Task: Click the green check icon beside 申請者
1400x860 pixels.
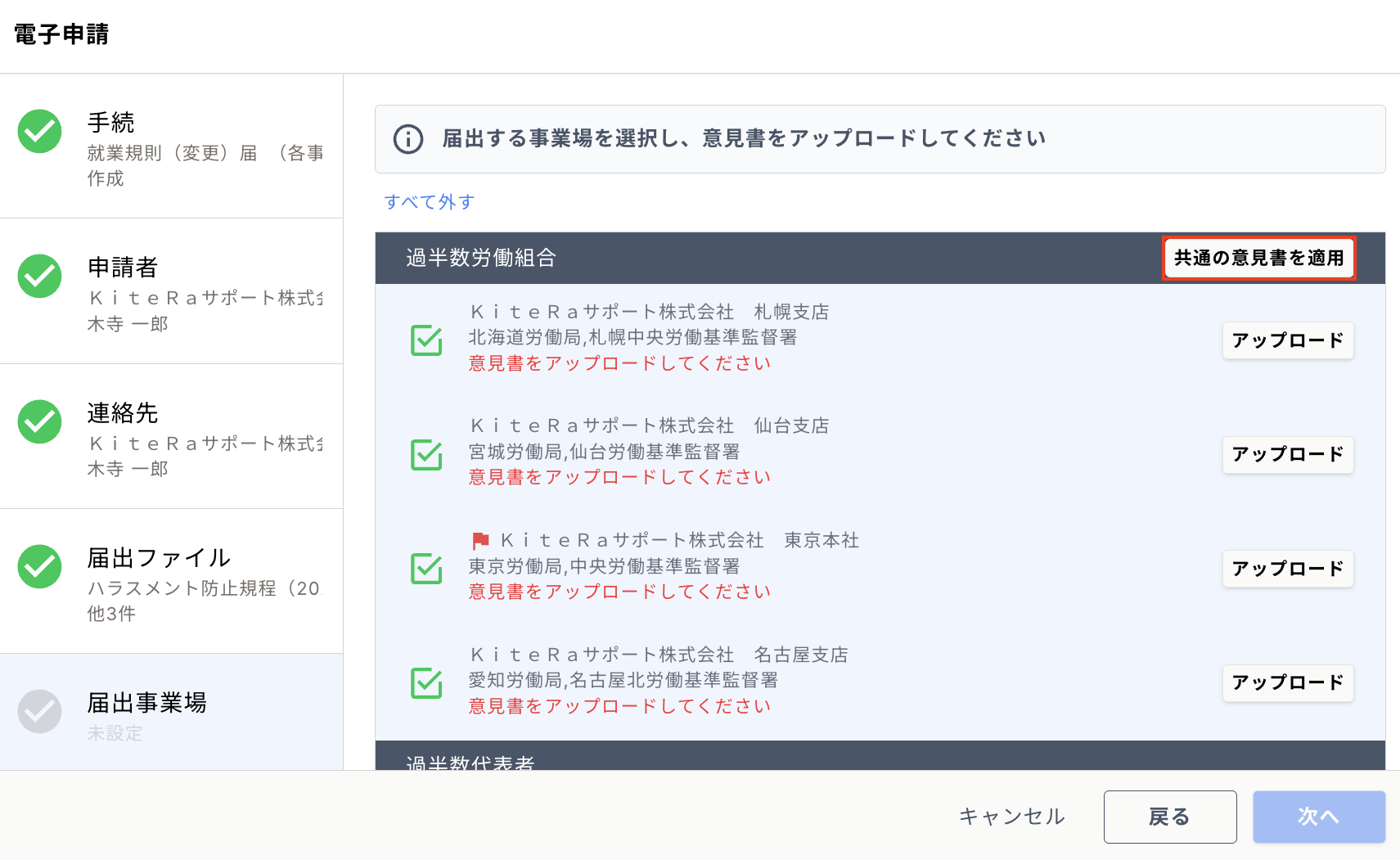Action: click(x=39, y=277)
